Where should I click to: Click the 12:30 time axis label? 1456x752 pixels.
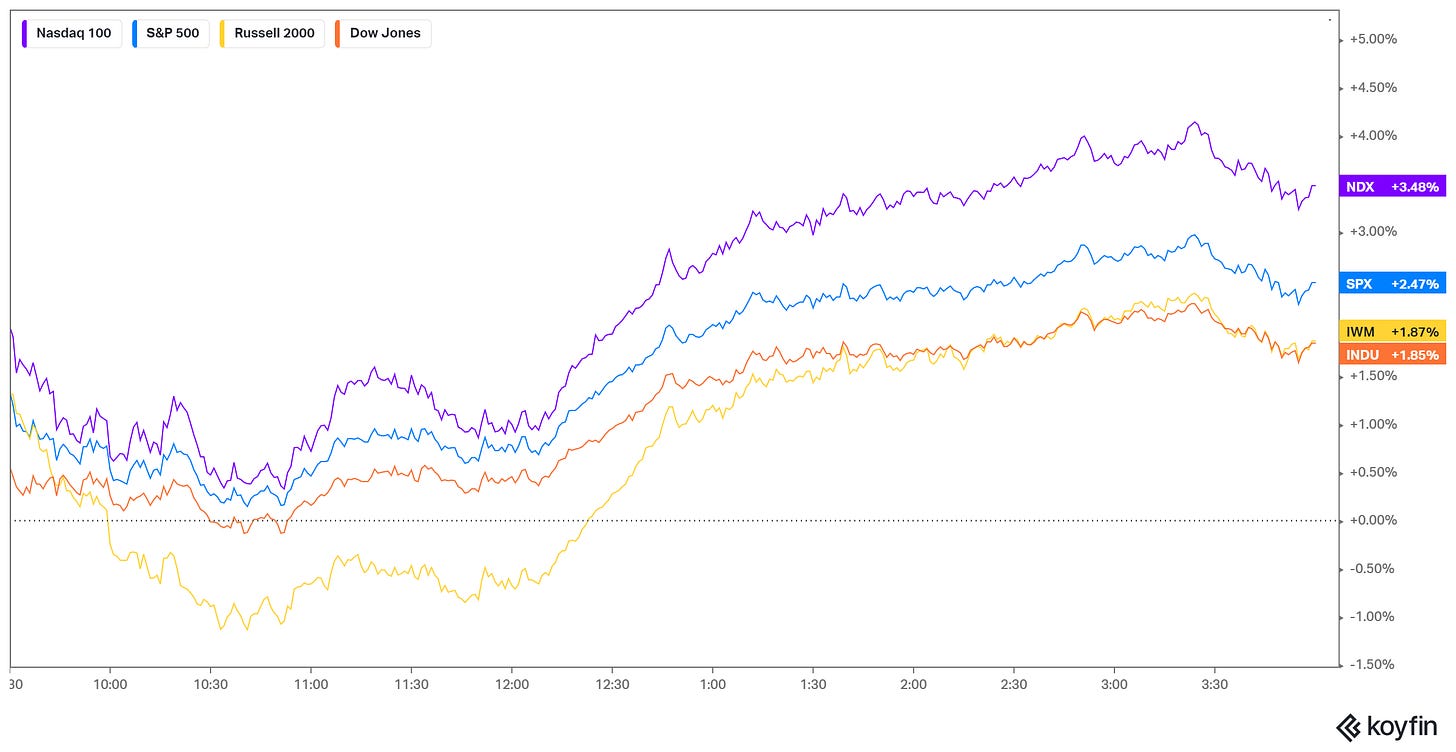click(612, 685)
